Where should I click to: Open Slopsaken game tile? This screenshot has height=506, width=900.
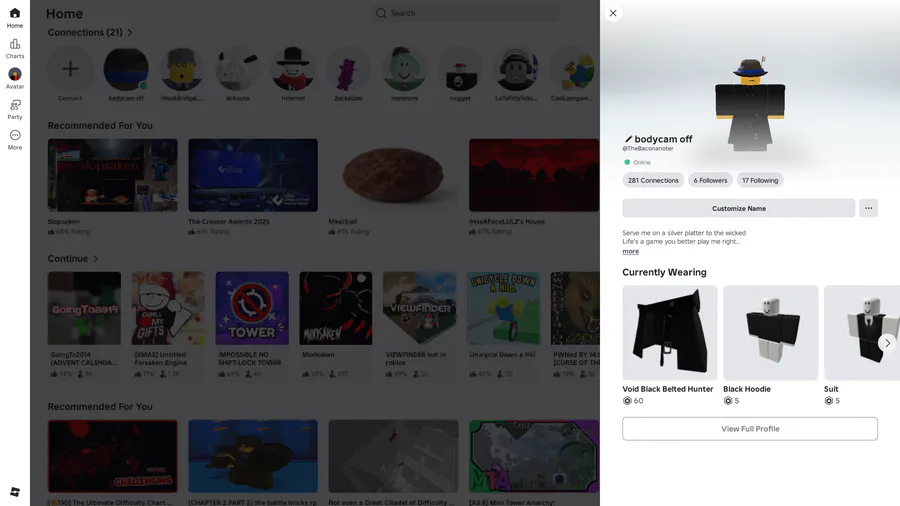(x=112, y=175)
